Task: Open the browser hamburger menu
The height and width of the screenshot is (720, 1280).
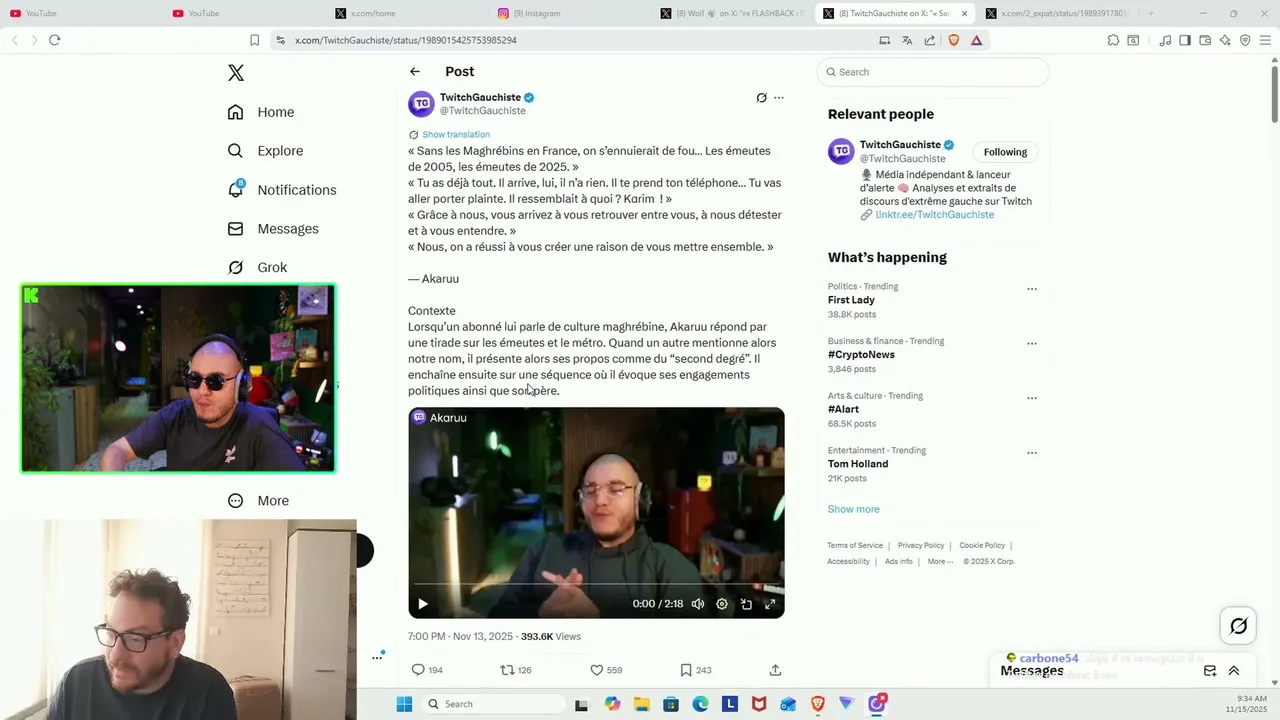Action: (1265, 40)
